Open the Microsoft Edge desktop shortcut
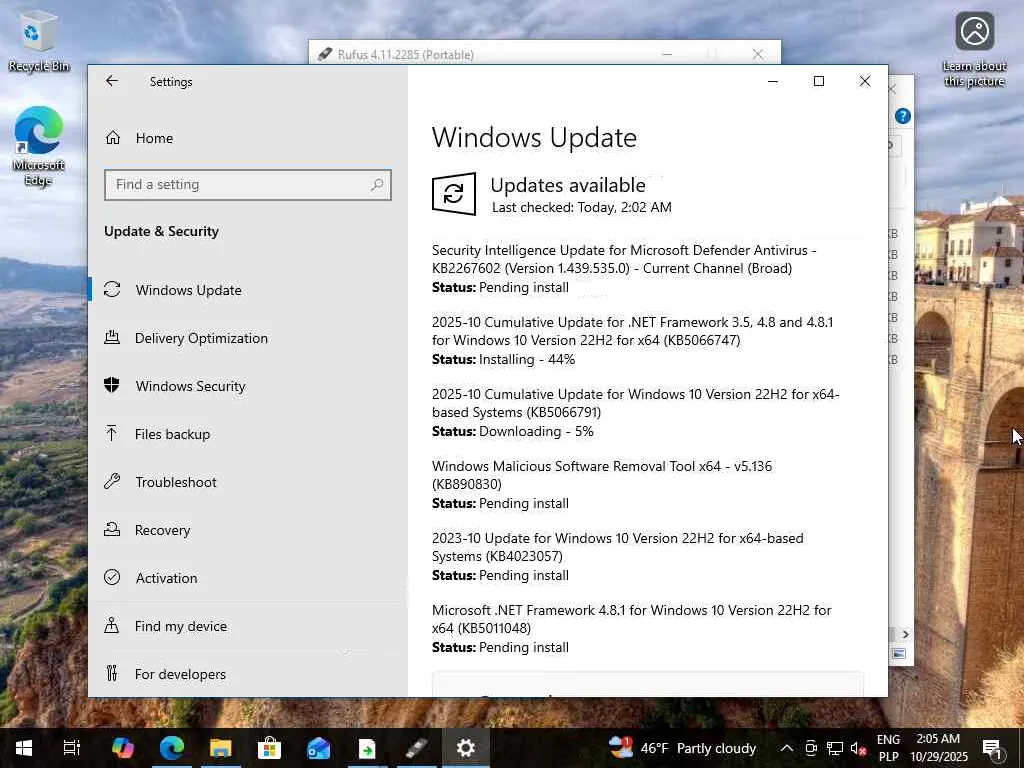 click(39, 145)
